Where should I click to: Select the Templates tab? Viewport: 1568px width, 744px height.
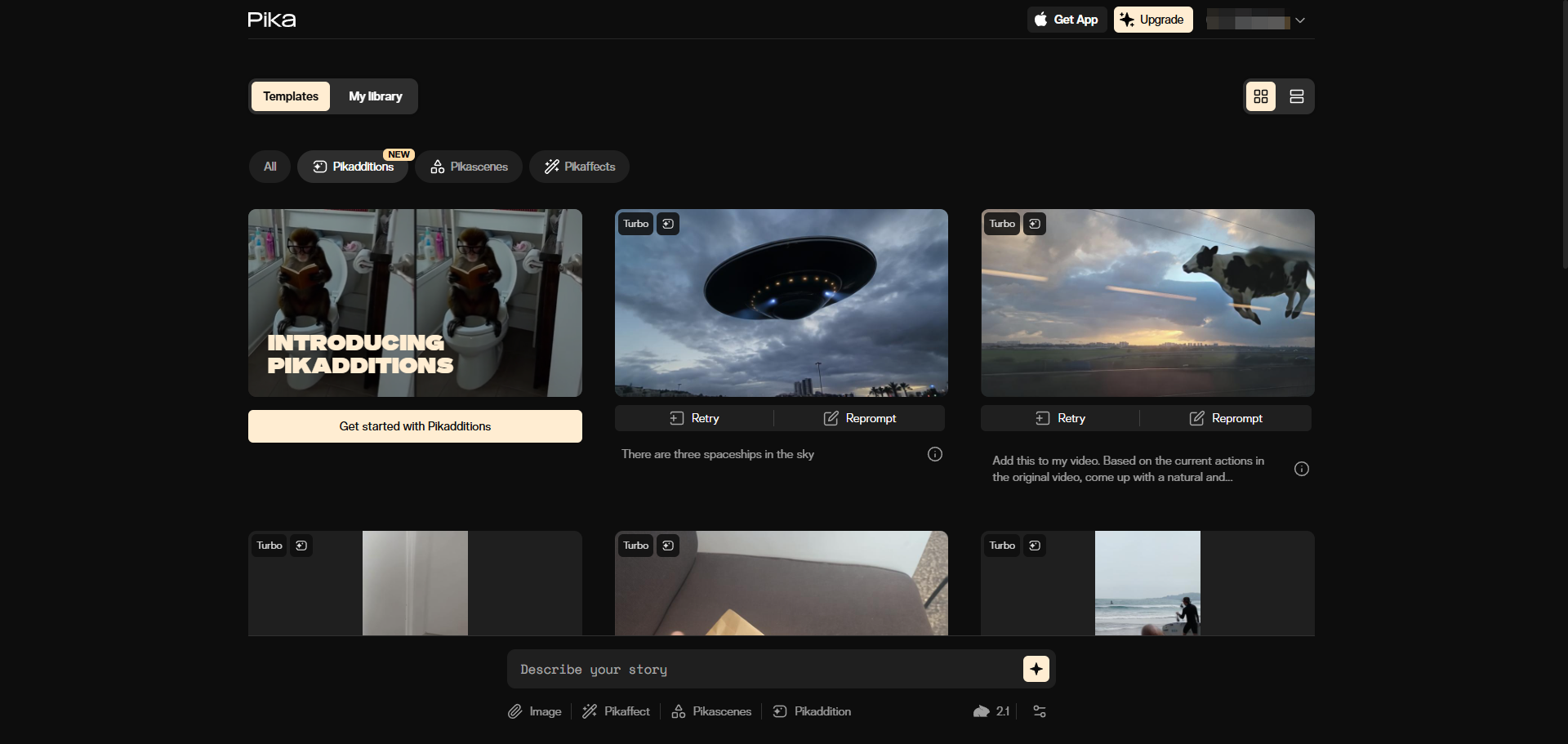pos(291,96)
